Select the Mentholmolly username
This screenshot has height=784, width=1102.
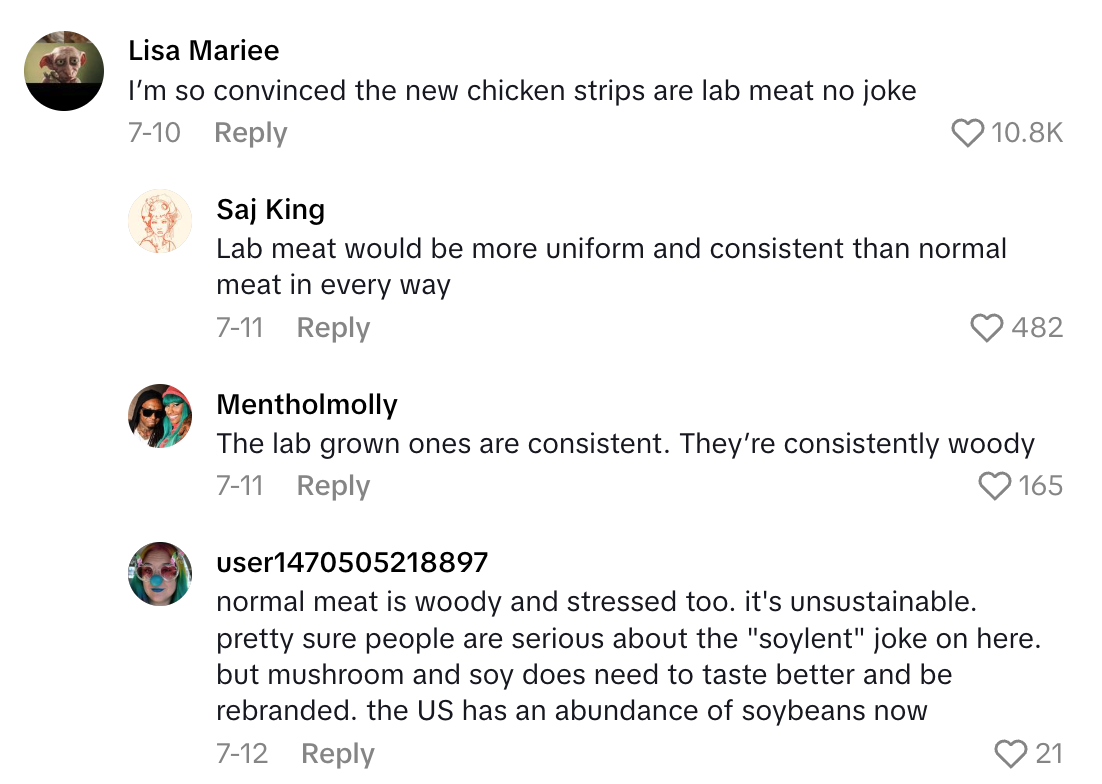click(x=306, y=404)
